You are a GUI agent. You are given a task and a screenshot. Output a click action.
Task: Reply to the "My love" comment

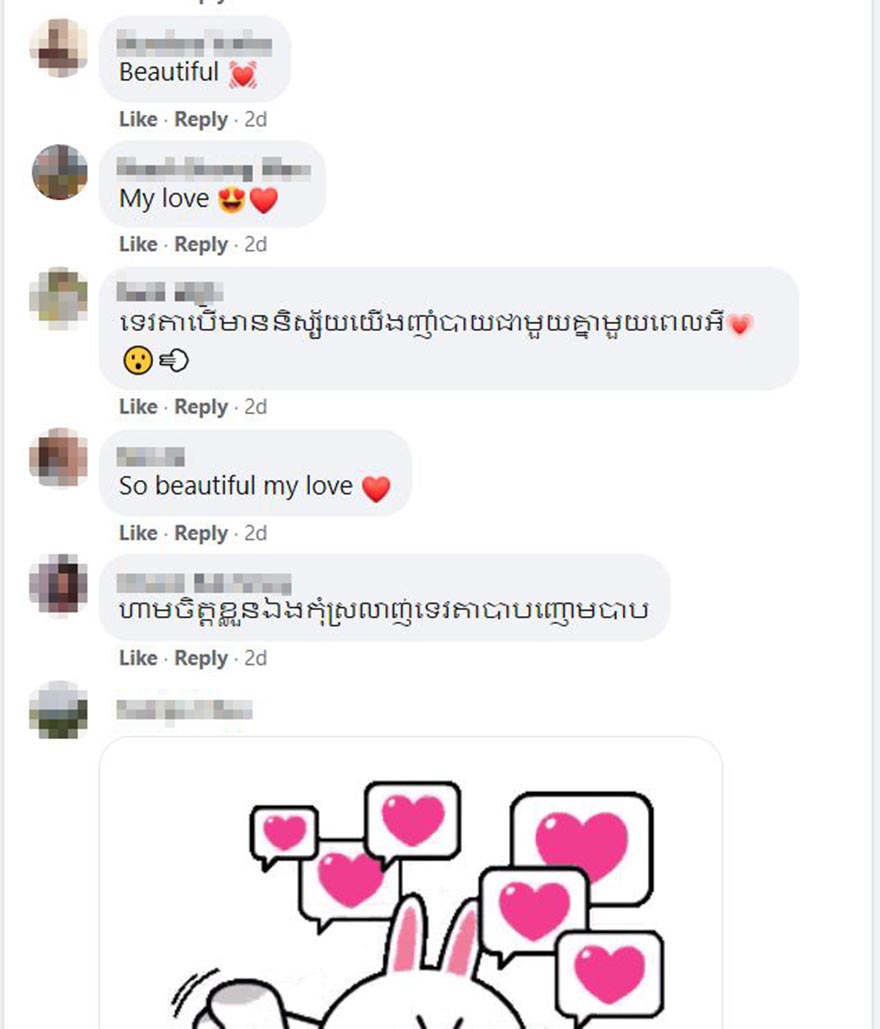(x=201, y=244)
